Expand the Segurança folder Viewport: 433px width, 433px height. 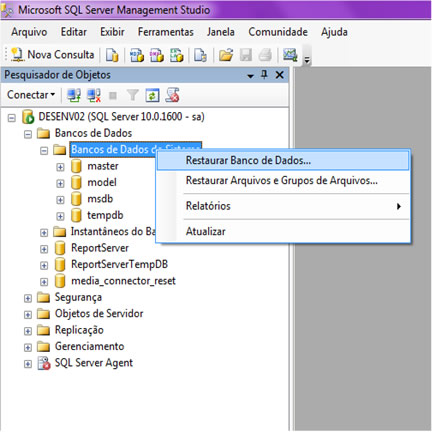(28, 298)
